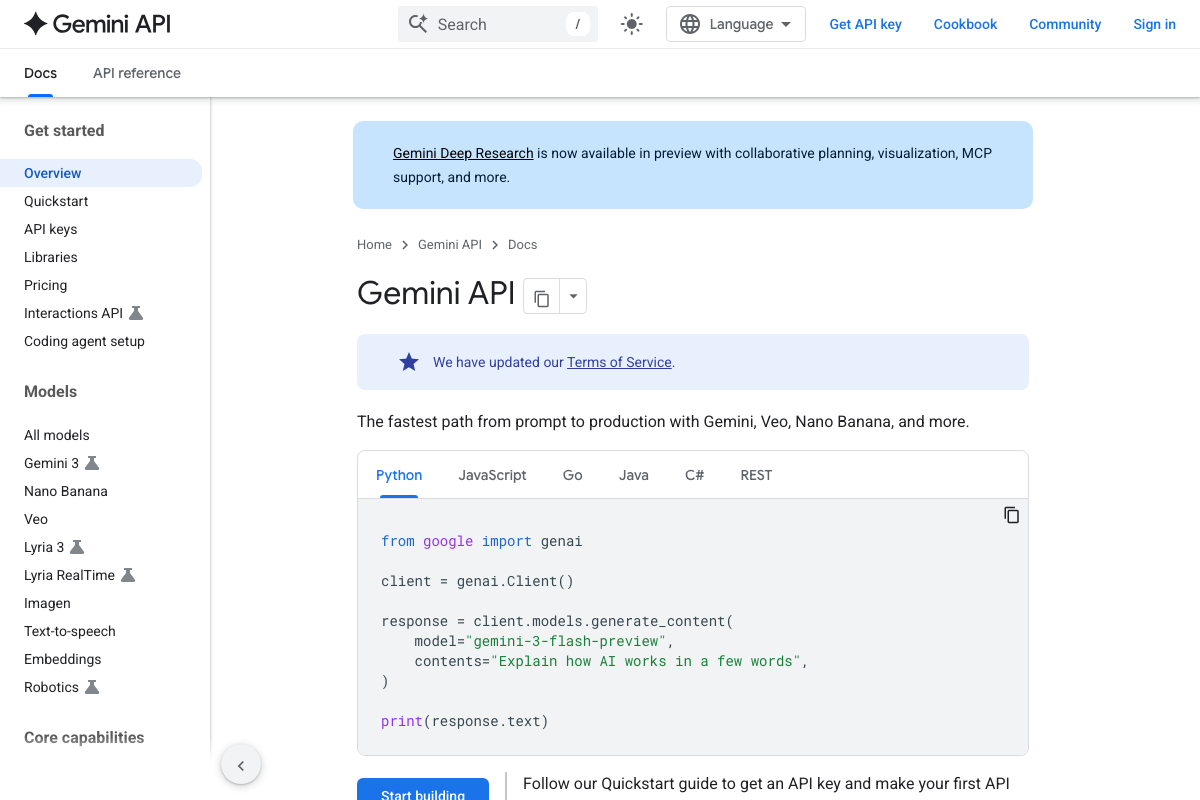Click the star icon in the Terms of Service notice
Viewport: 1200px width, 800px height.
click(x=408, y=361)
